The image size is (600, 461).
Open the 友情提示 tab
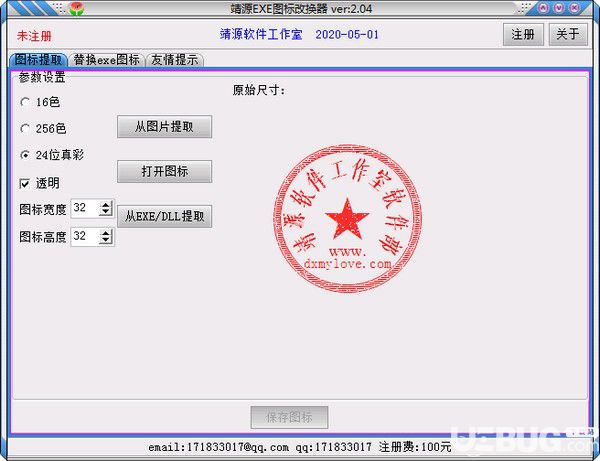(174, 60)
